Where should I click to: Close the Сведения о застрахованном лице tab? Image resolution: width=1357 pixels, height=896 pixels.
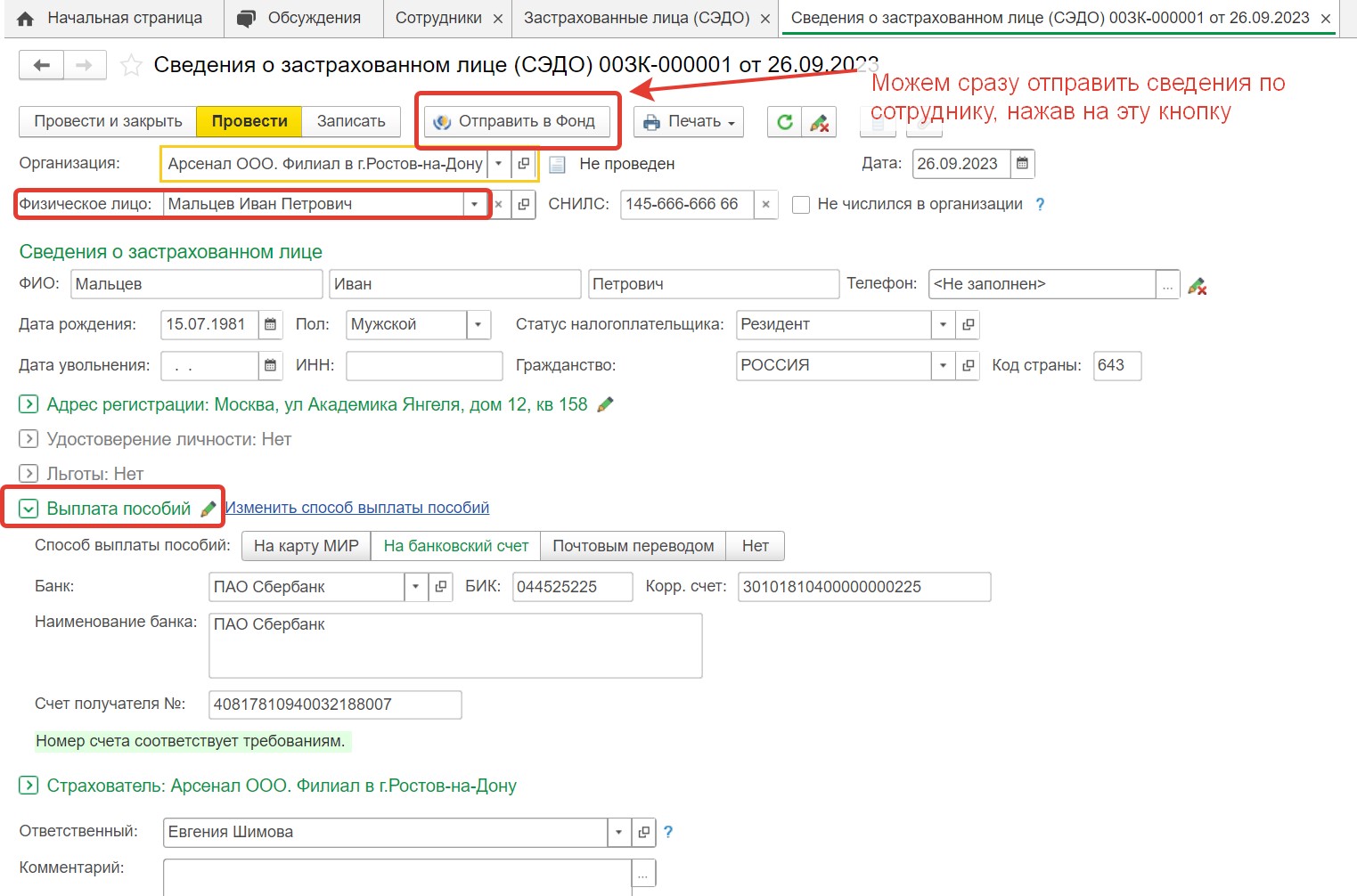pyautogui.click(x=1326, y=19)
